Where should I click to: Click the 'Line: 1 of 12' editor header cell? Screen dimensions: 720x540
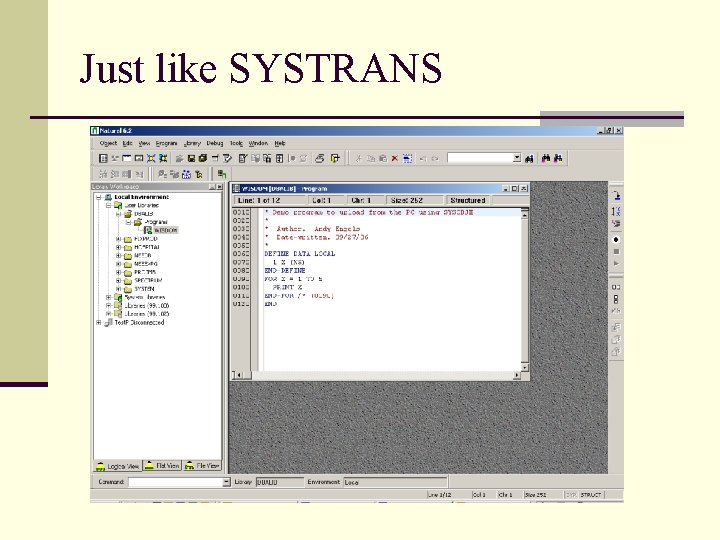[x=270, y=200]
